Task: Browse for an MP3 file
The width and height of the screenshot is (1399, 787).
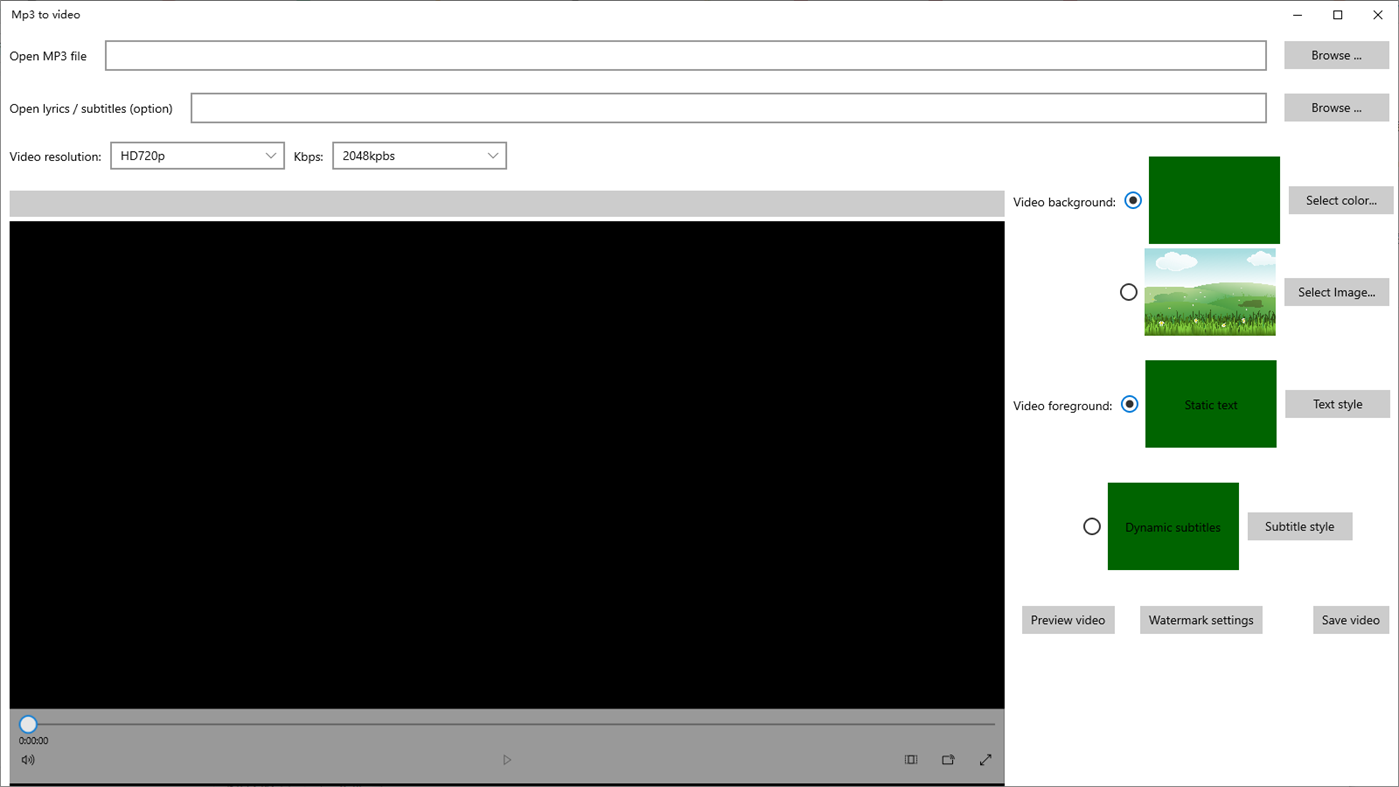Action: pos(1336,55)
